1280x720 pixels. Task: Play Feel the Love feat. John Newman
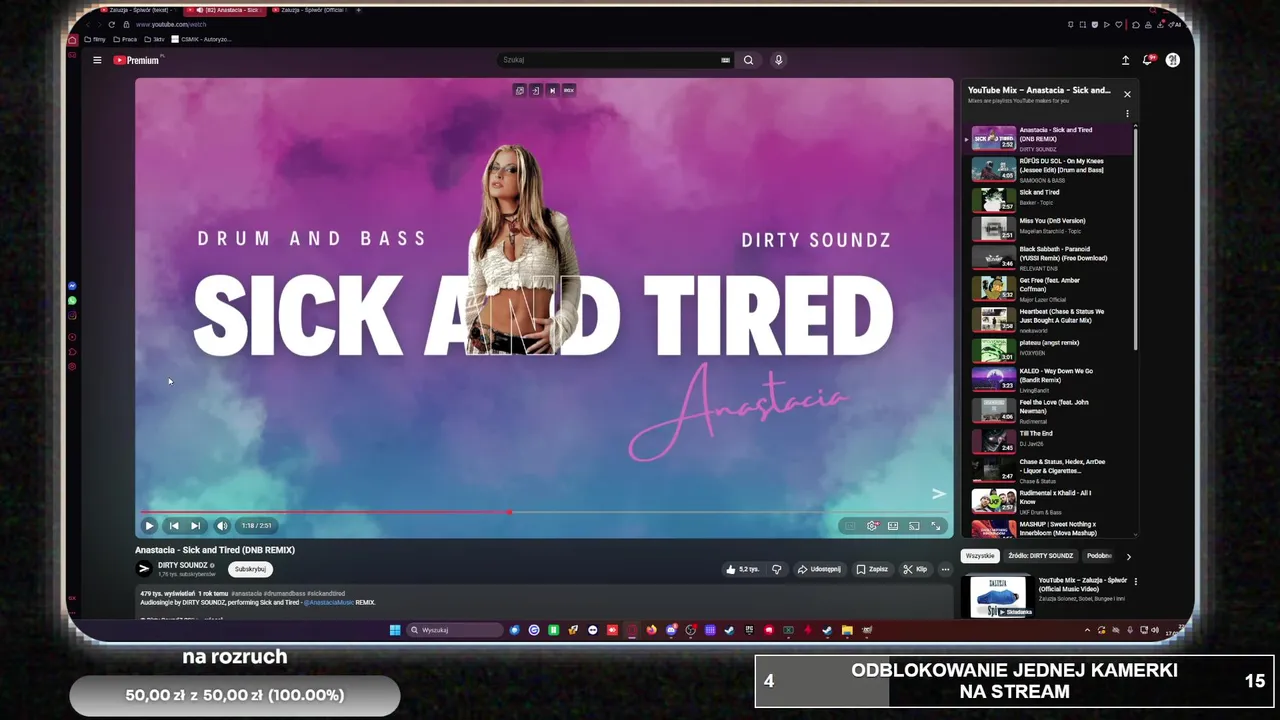tap(1050, 411)
